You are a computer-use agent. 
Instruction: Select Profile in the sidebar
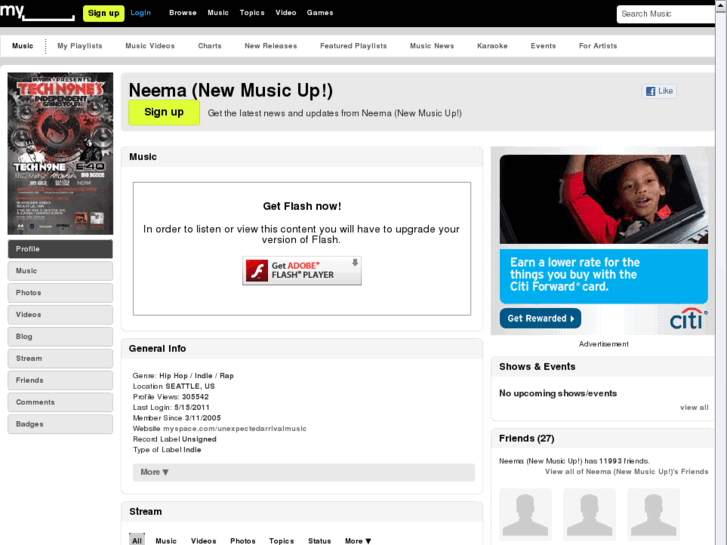point(60,249)
